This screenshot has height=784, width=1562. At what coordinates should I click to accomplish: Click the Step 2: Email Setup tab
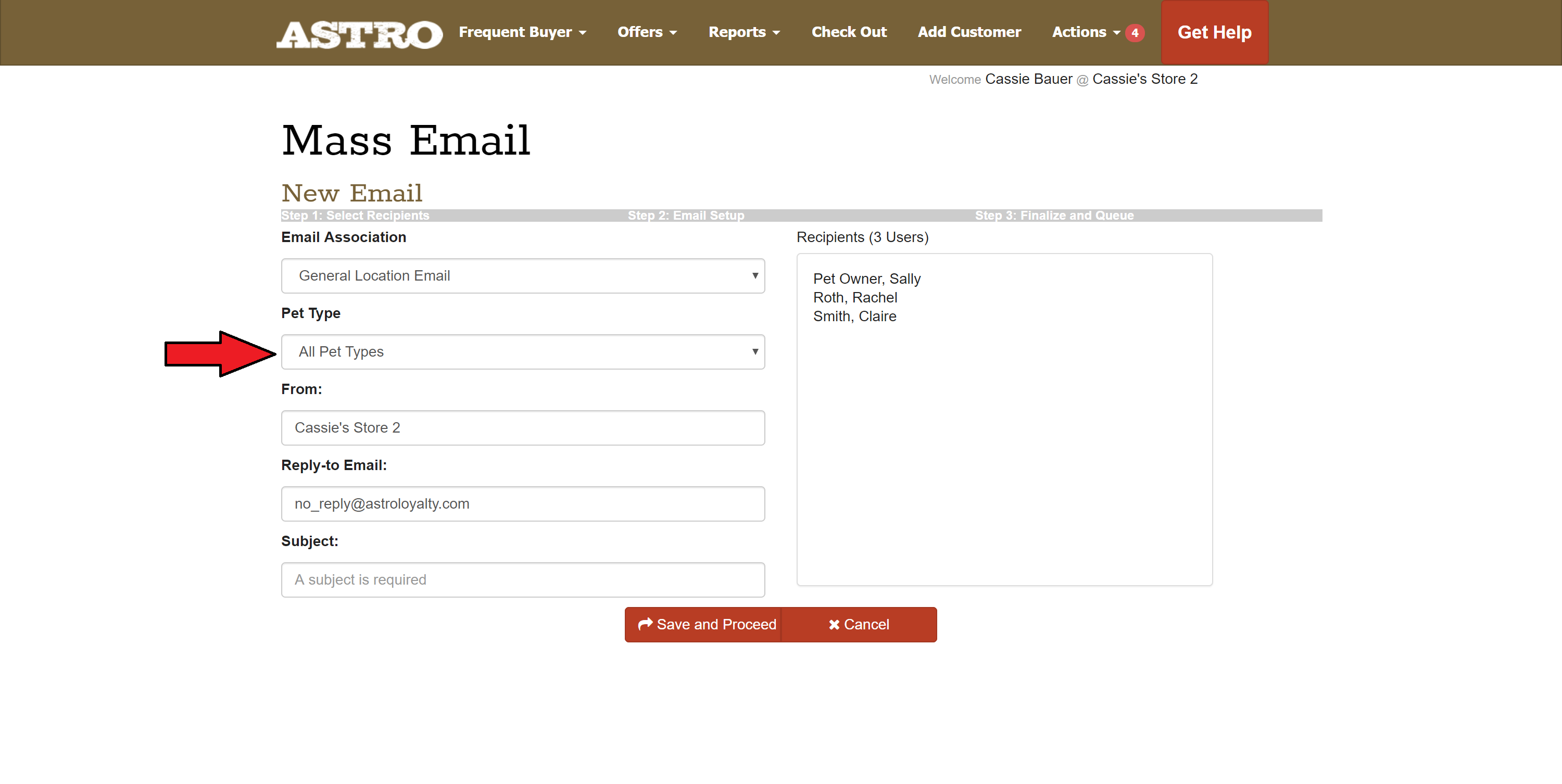click(x=685, y=215)
